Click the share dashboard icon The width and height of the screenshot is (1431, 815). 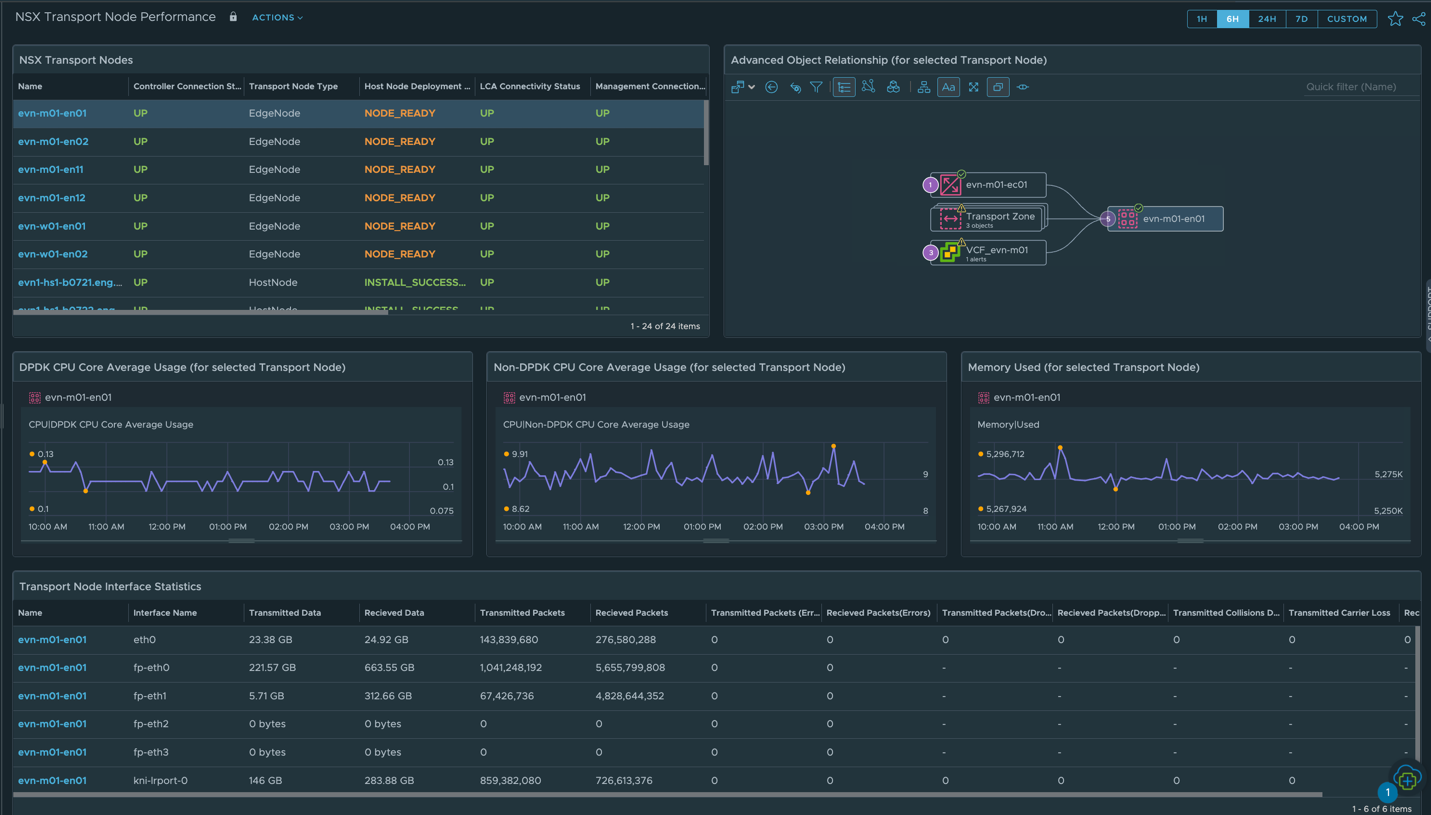tap(1419, 19)
